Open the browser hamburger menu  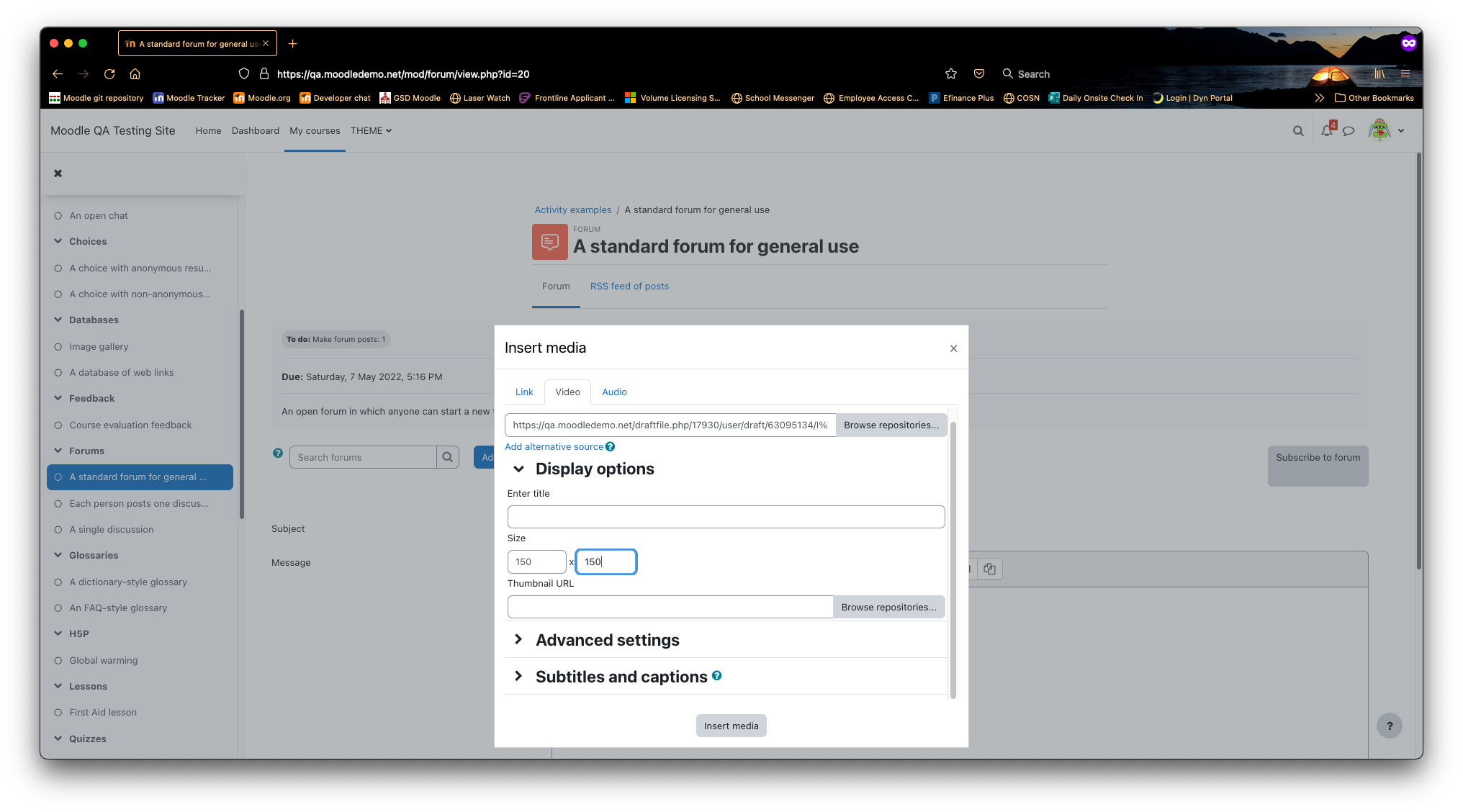tap(1405, 74)
